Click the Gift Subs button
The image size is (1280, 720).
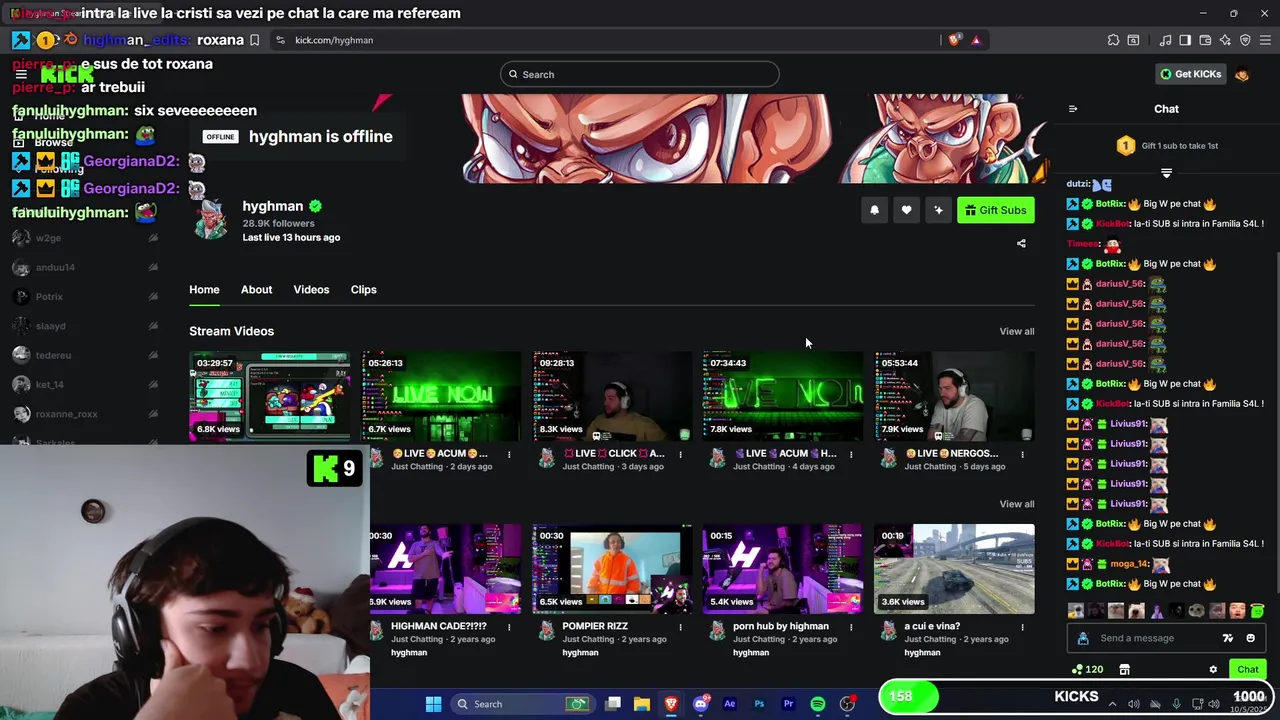point(995,210)
